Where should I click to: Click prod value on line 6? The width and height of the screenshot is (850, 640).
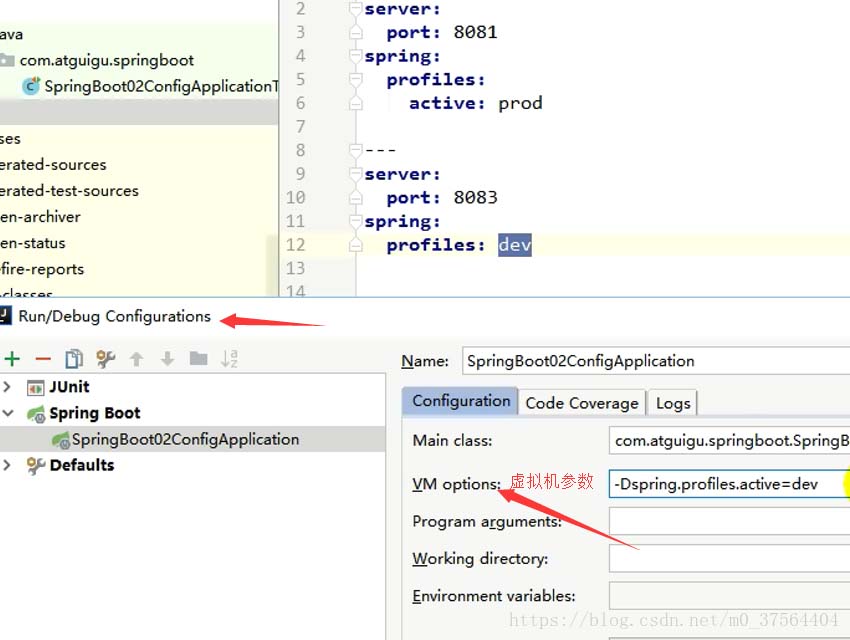(520, 103)
